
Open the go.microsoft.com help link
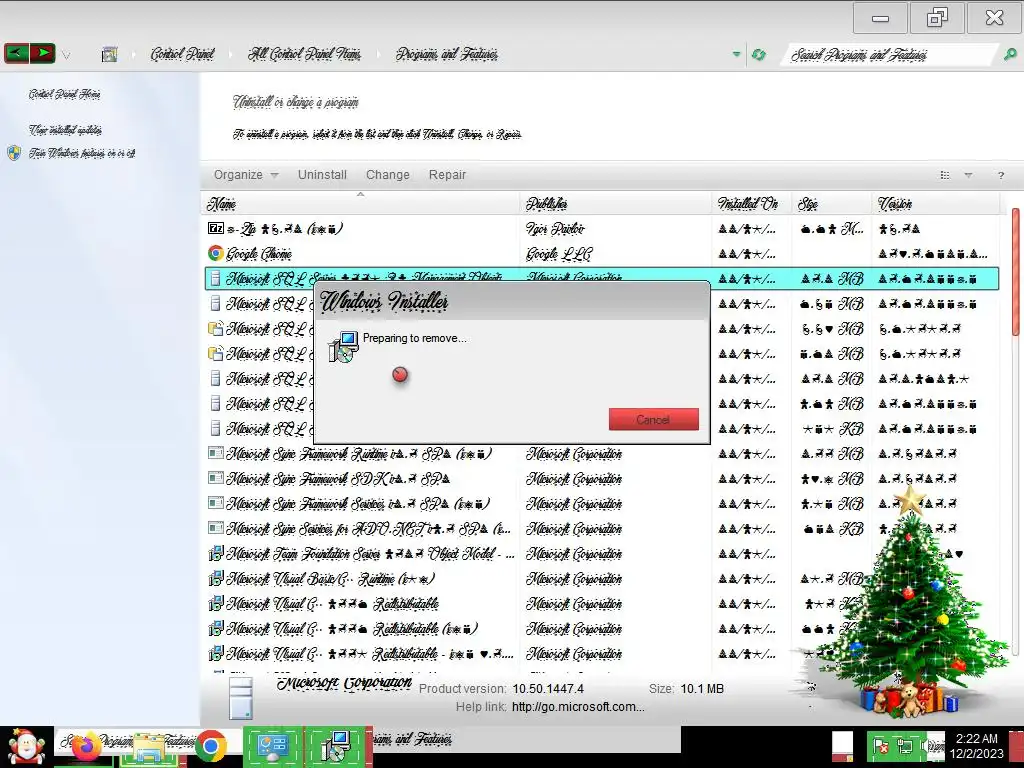[x=578, y=707]
